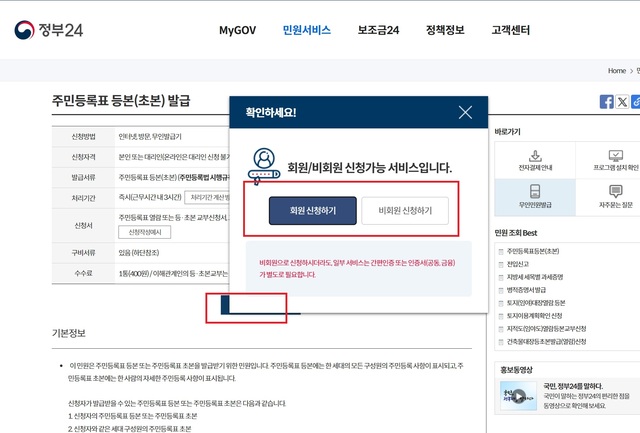Viewport: 640px width, 433px height.
Task: Open 전입신고 in Best list
Action: pyautogui.click(x=518, y=264)
